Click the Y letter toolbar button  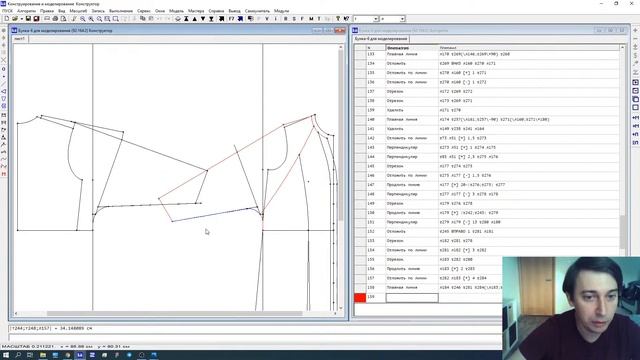(267, 19)
